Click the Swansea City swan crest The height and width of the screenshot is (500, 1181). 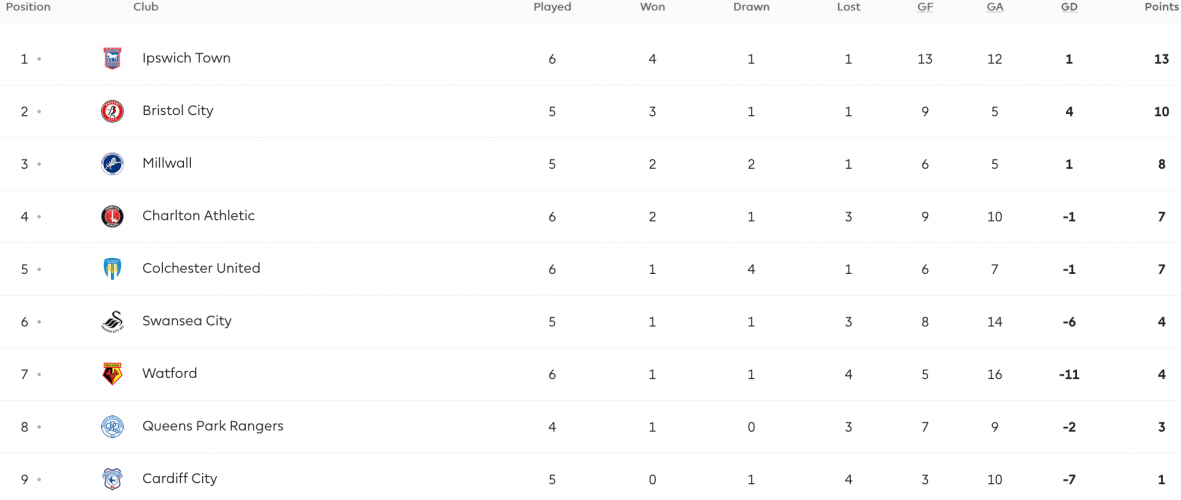click(112, 322)
